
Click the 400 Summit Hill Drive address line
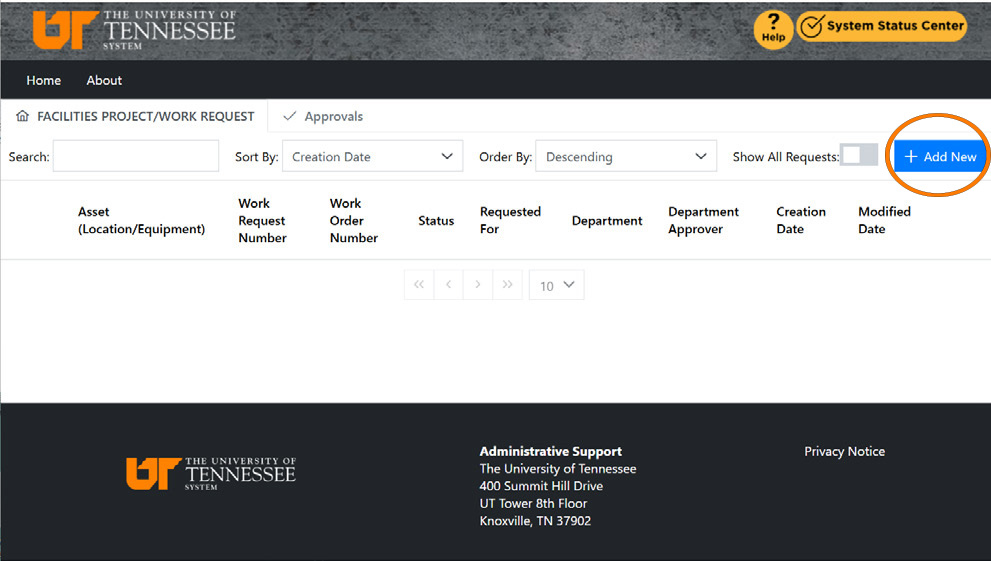click(541, 486)
